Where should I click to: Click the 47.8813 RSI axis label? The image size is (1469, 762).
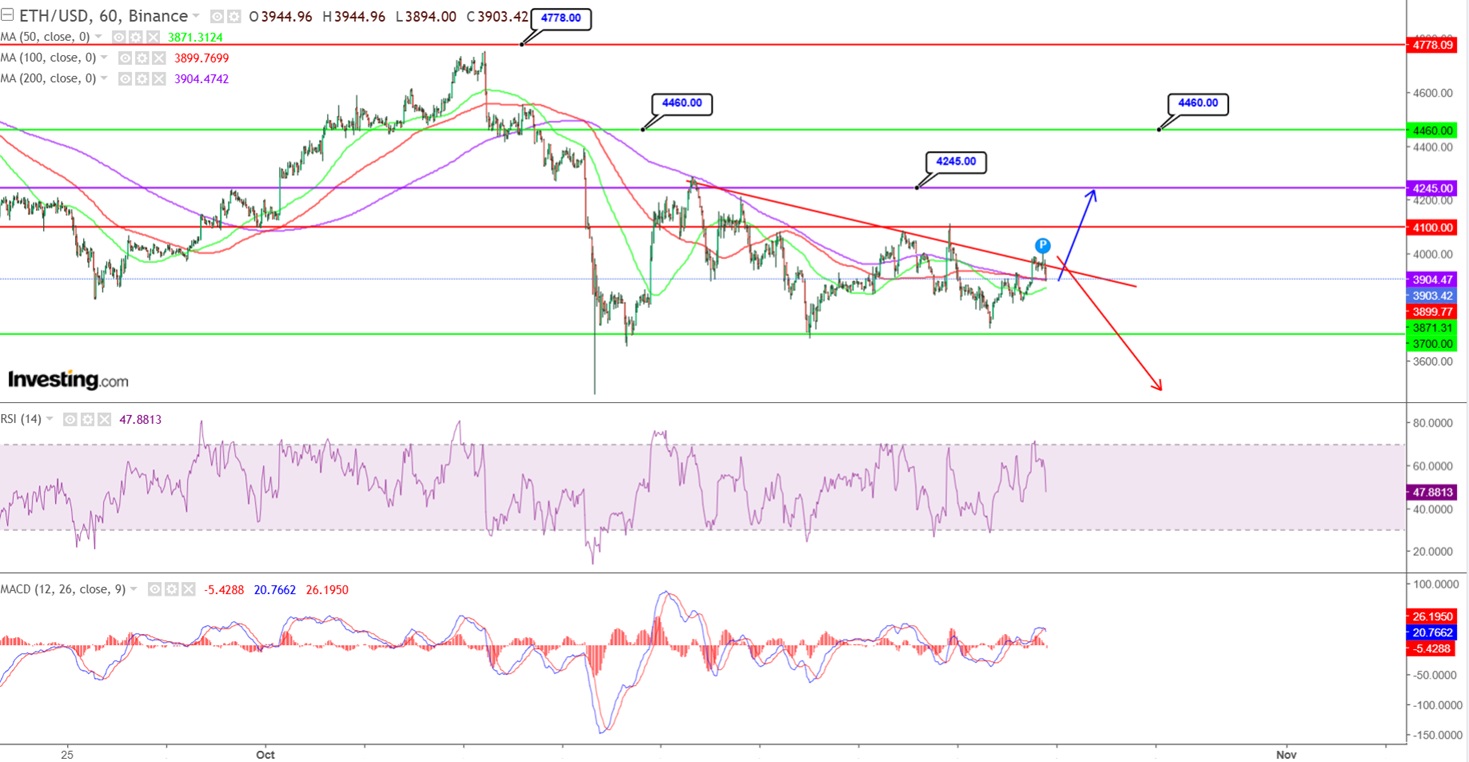(x=1432, y=492)
